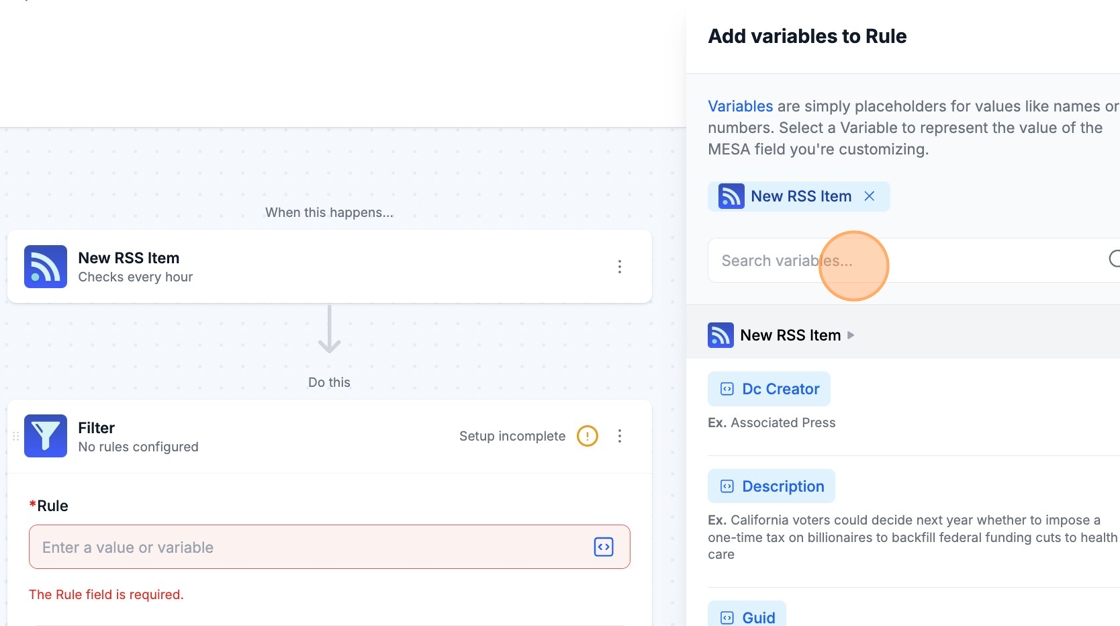Focus the Search variables field
Viewport: 1120px width, 626px height.
click(900, 261)
